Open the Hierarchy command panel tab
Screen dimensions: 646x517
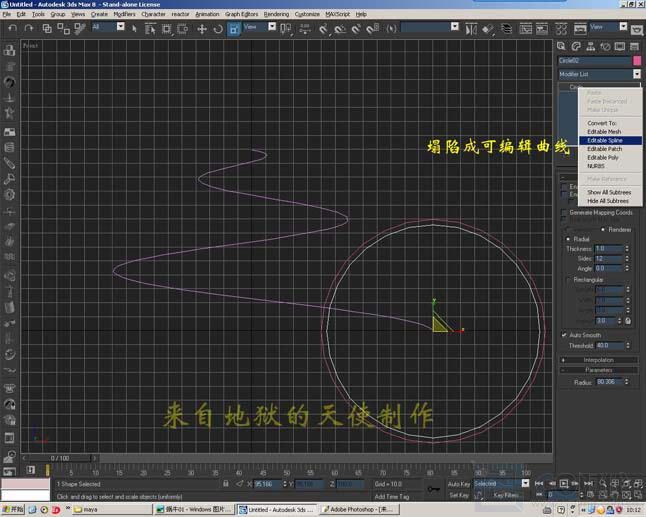coord(590,46)
